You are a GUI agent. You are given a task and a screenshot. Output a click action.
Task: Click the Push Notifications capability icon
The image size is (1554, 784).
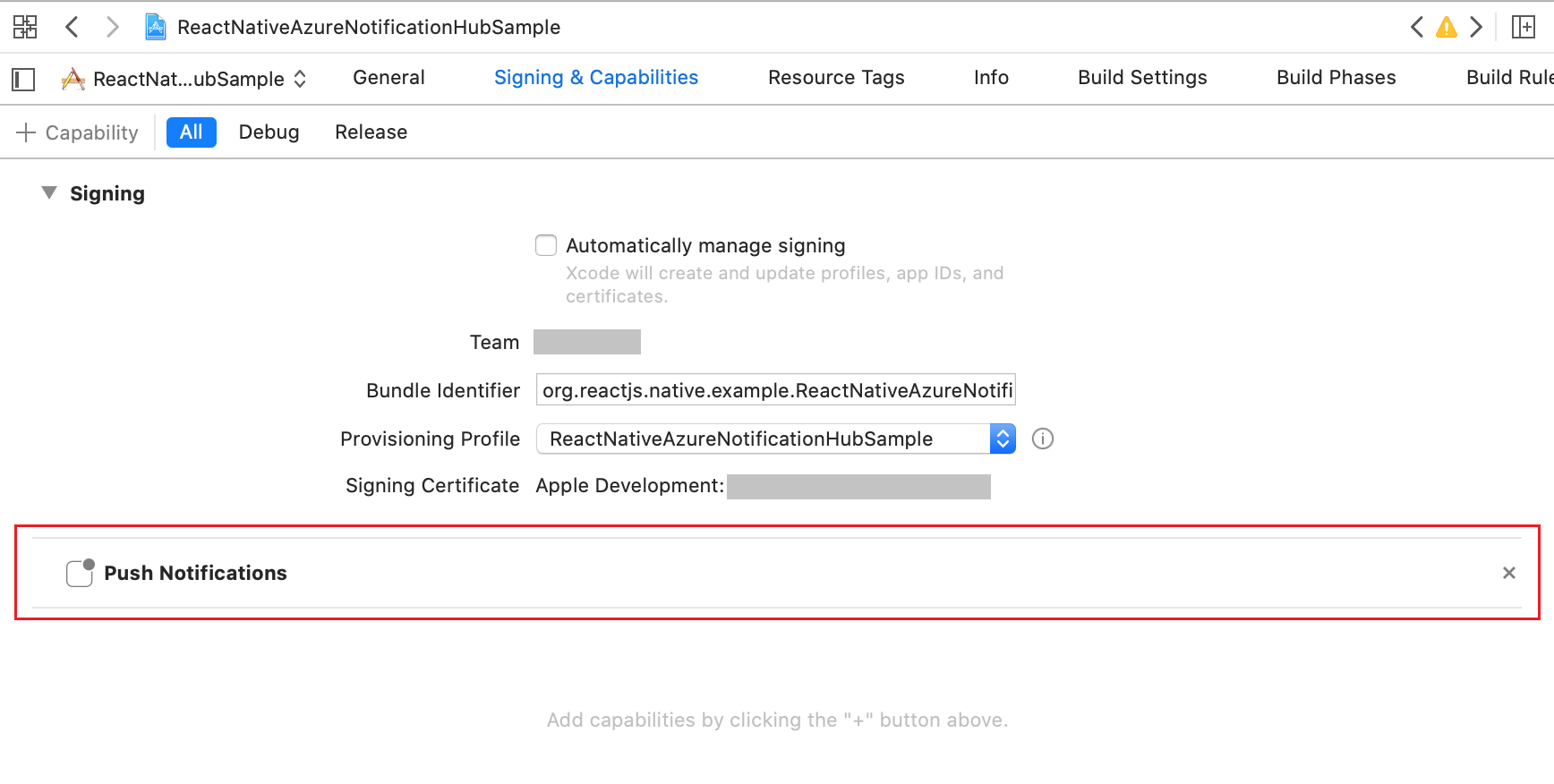coord(80,573)
